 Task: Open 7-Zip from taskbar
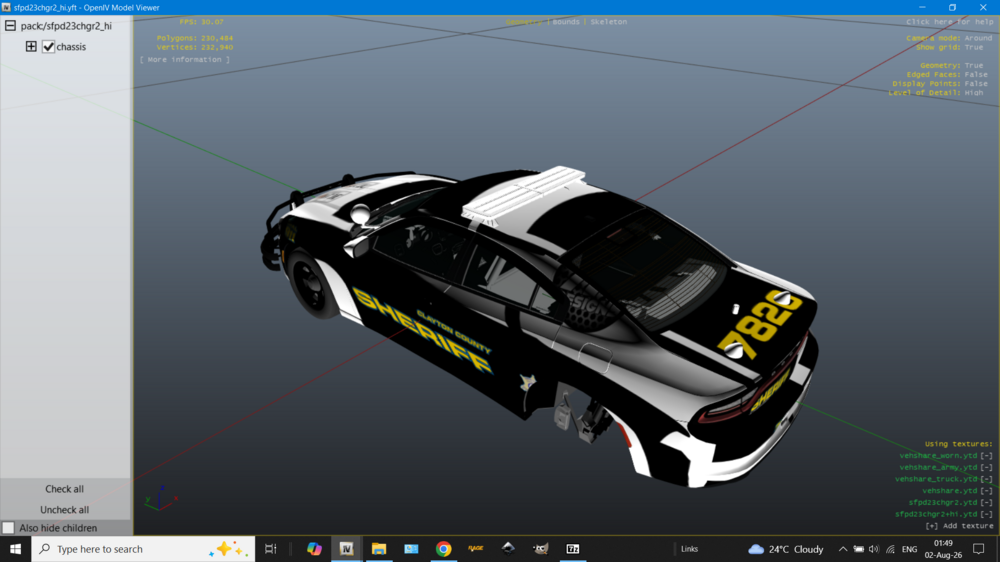click(x=573, y=549)
